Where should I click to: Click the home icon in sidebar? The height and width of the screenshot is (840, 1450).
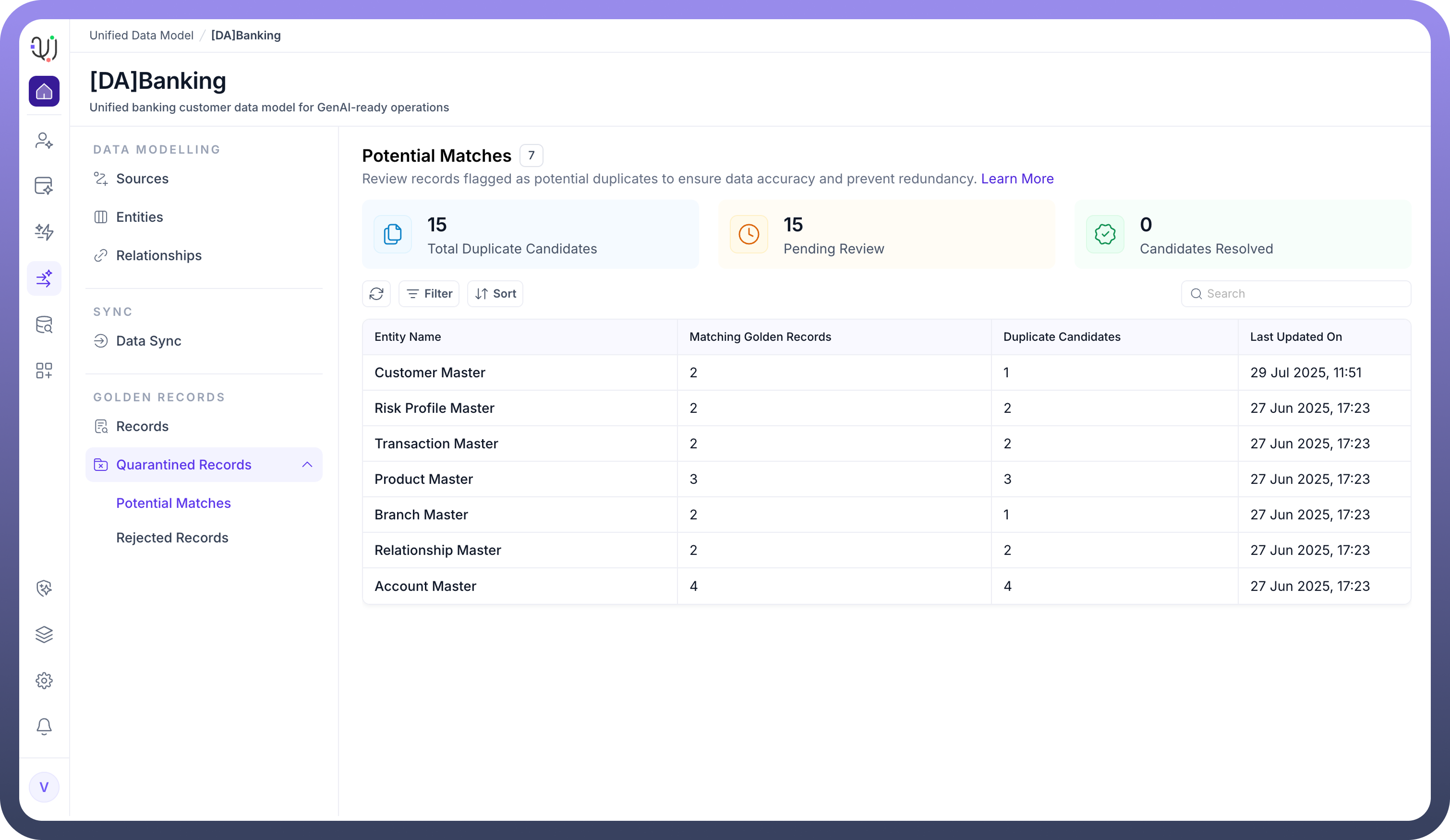click(x=44, y=92)
